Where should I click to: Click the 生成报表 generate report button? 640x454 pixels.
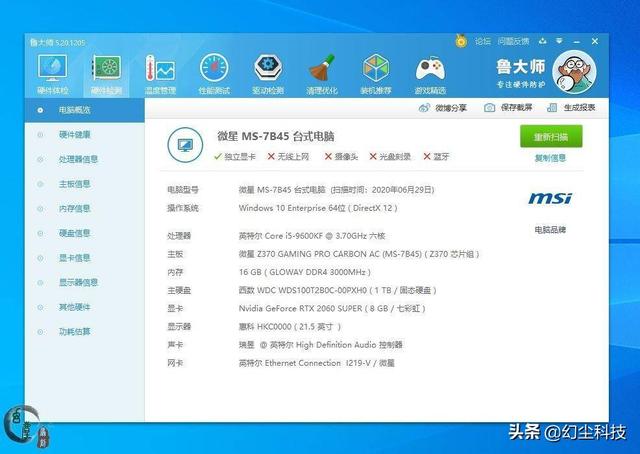[571, 108]
